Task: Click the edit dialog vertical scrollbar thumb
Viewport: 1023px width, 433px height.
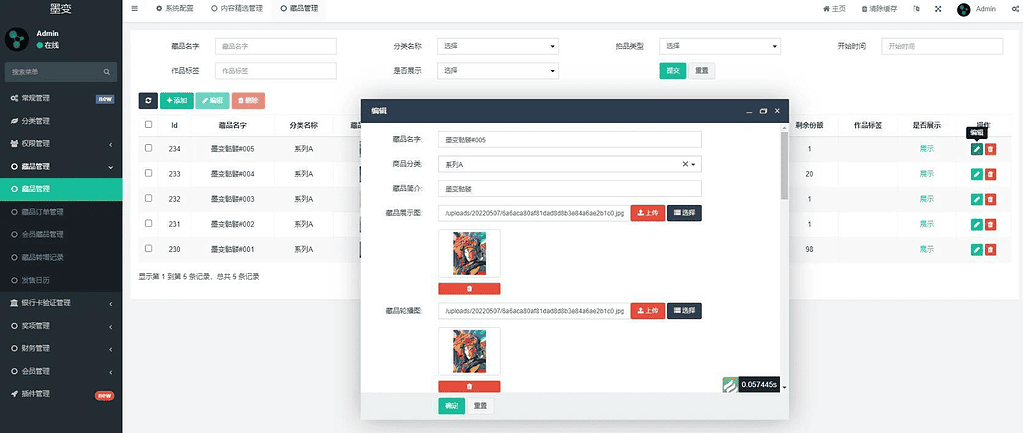Action: pyautogui.click(x=784, y=166)
